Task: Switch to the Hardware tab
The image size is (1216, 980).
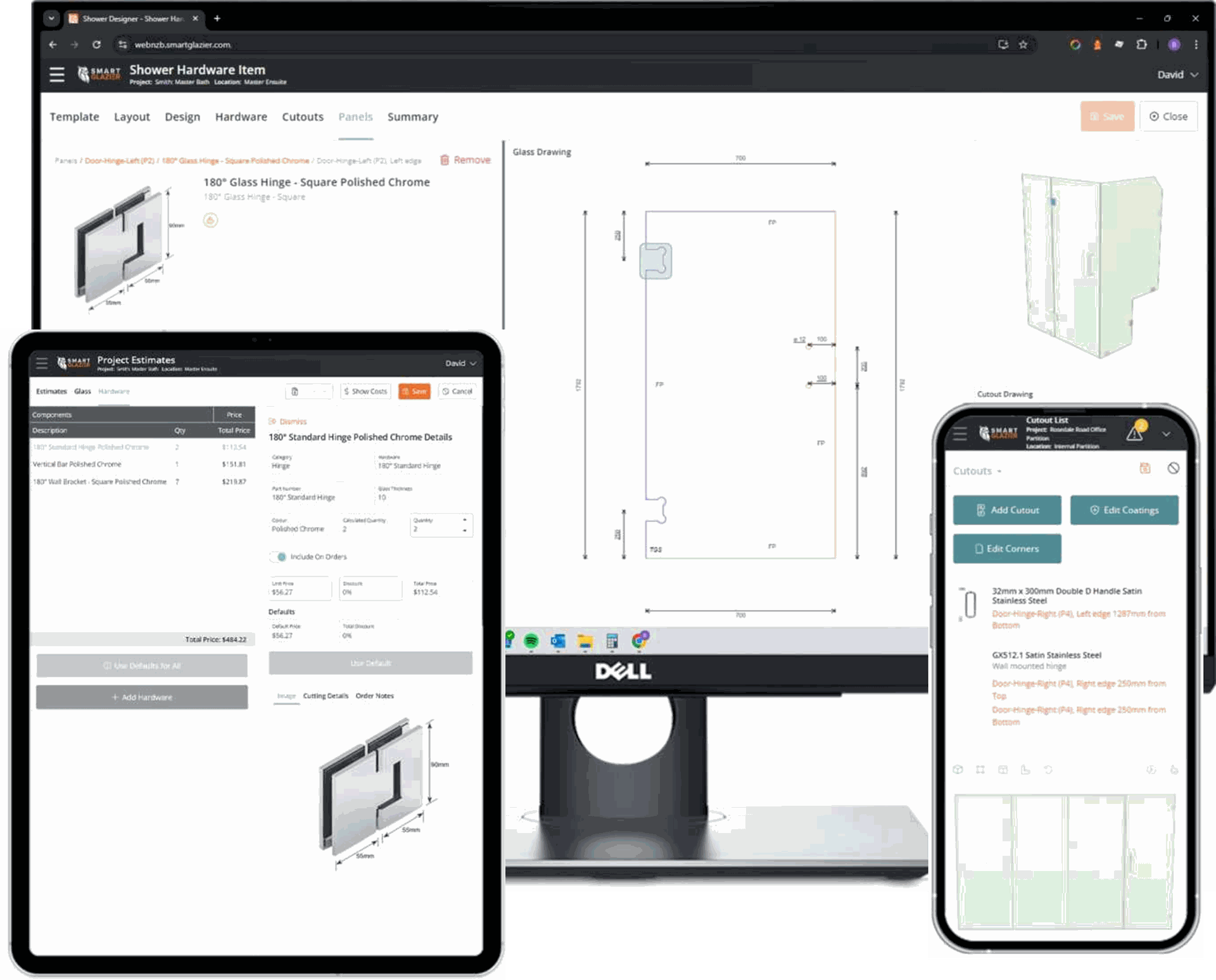Action: [x=241, y=117]
